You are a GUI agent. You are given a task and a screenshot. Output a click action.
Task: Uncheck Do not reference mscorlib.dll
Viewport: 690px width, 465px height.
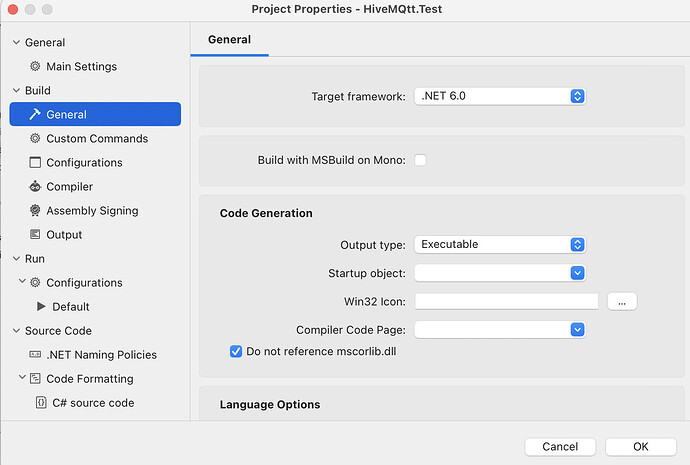pyautogui.click(x=236, y=351)
